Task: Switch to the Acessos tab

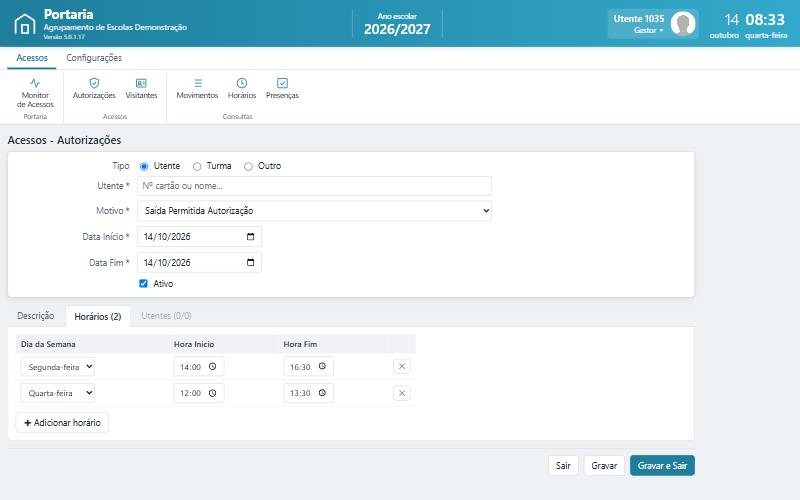Action: 32,58
